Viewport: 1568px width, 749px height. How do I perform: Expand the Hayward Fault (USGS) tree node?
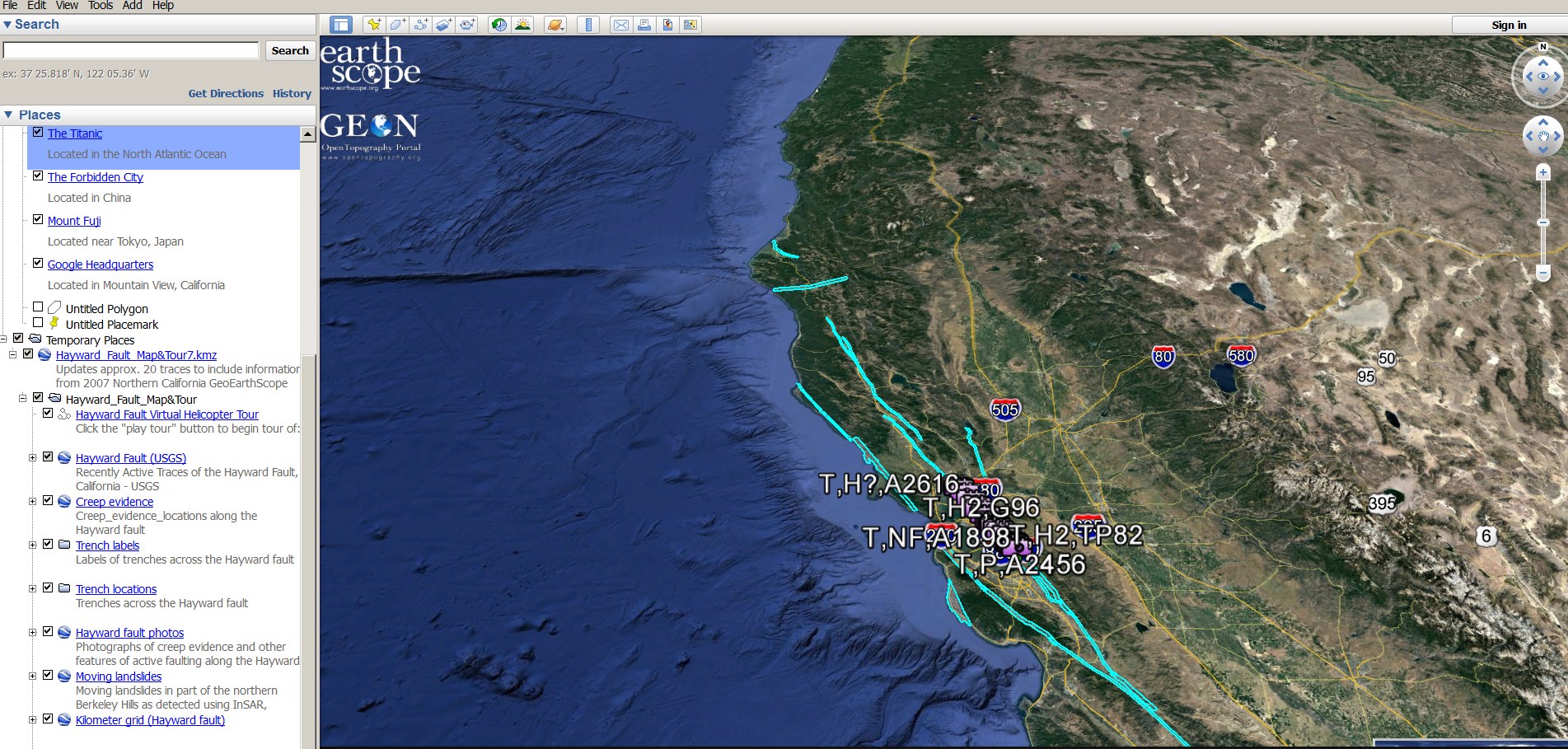click(x=32, y=457)
